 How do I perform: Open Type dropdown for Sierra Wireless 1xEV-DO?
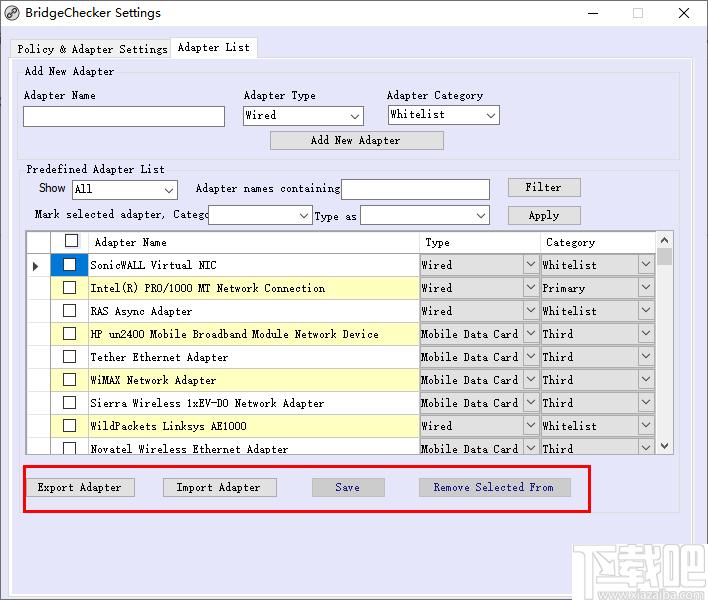[531, 402]
